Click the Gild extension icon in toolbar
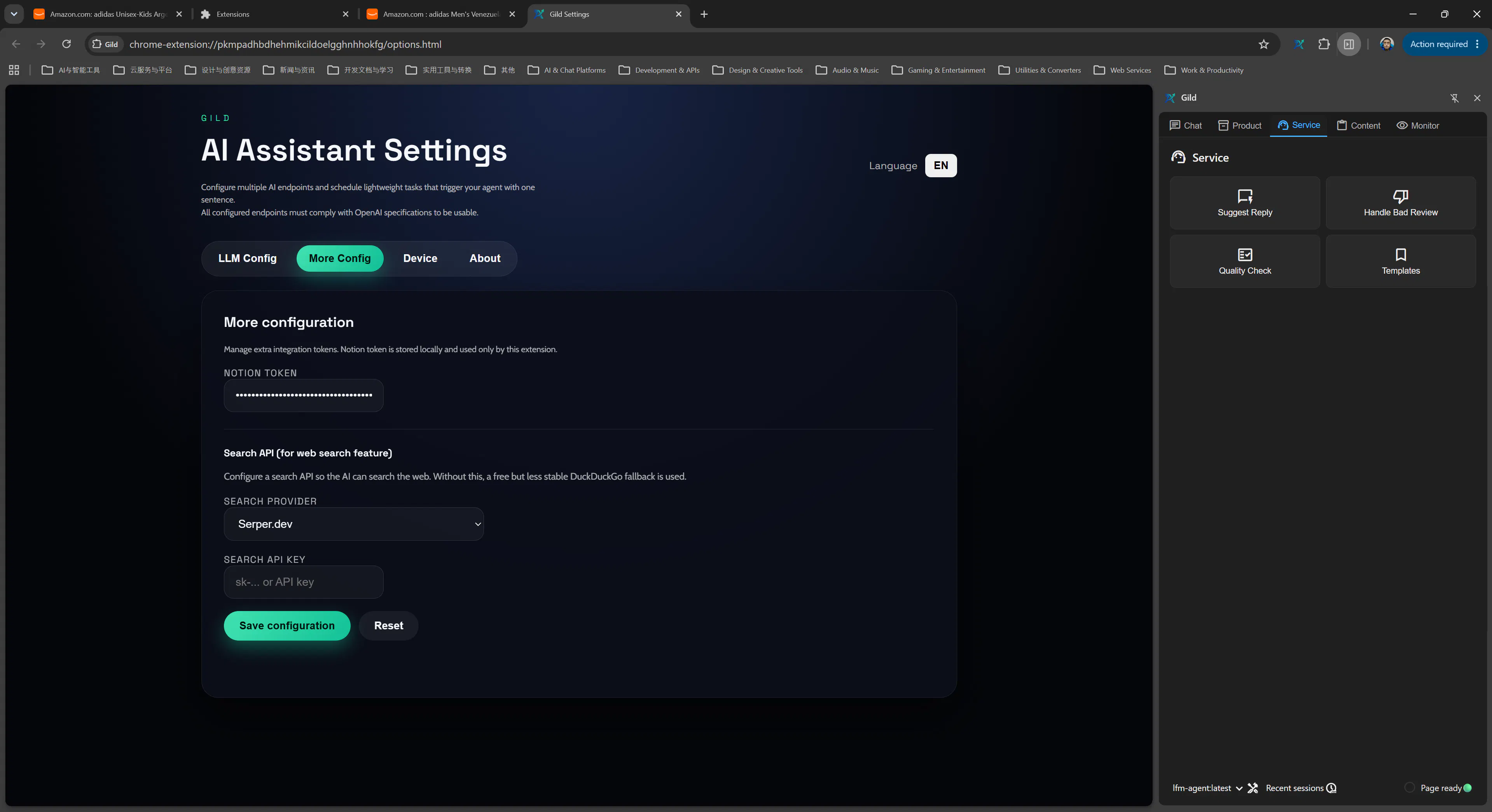Screen dimensions: 1492x812 coord(1299,44)
